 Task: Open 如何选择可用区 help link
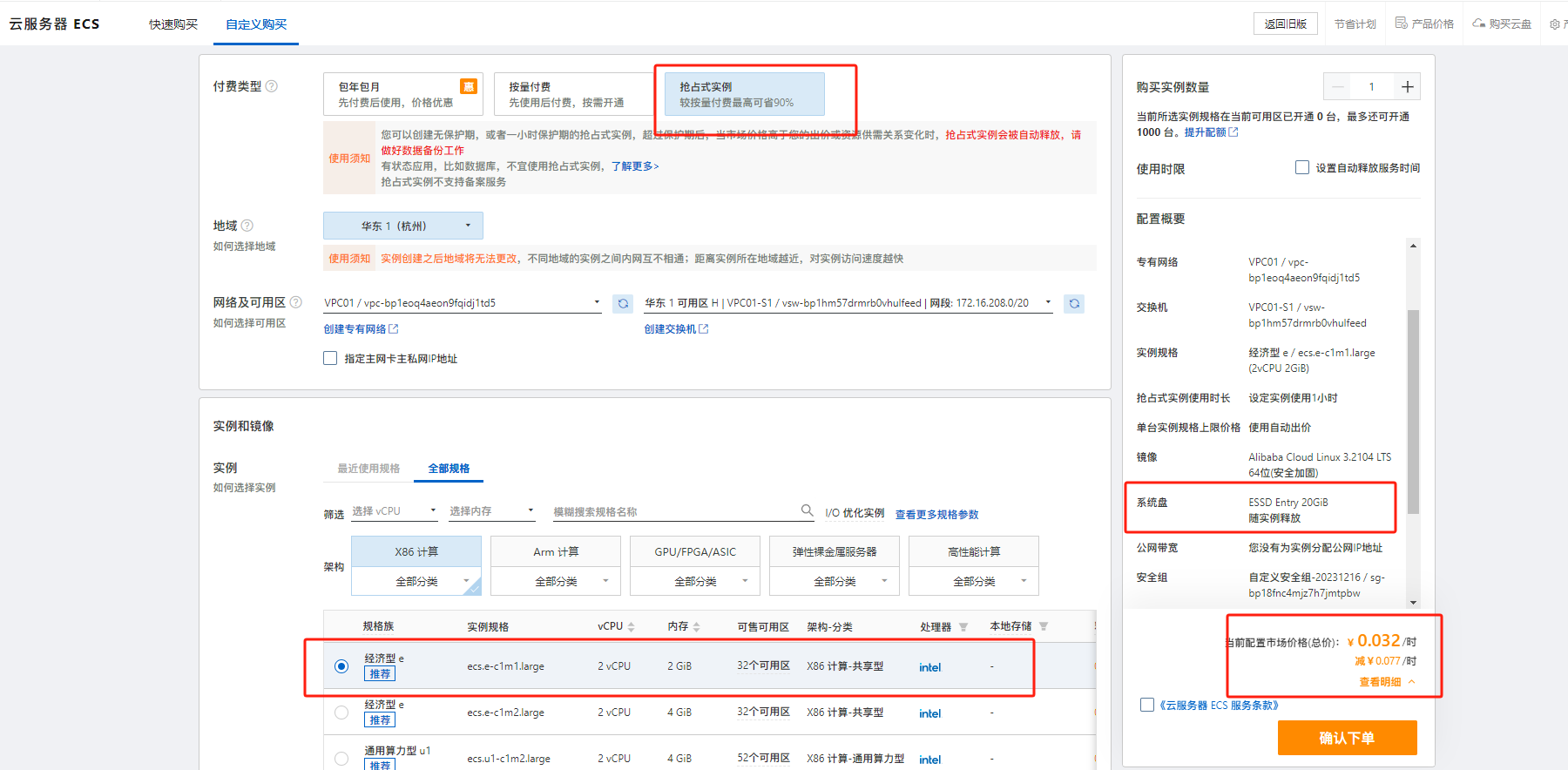249,323
